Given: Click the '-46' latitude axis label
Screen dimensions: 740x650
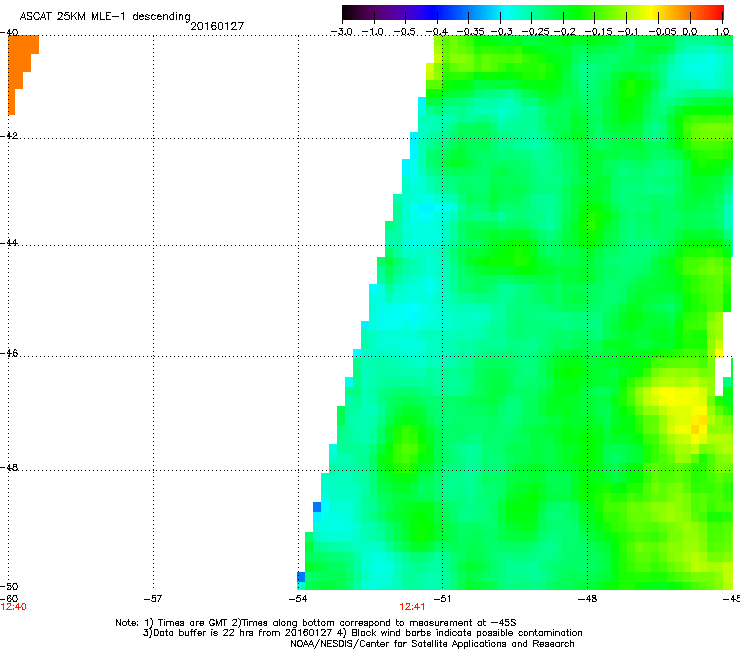Looking at the screenshot, I should click(x=9, y=353).
